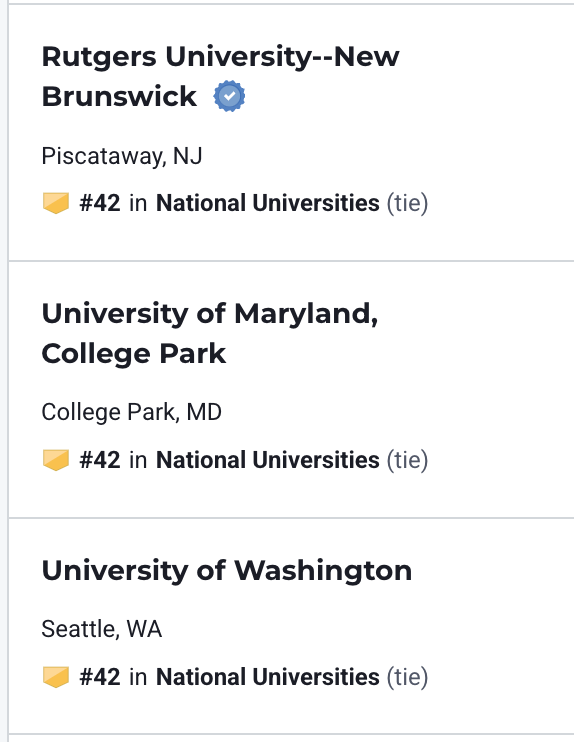Click the Rutgers ranking badge icon
The height and width of the screenshot is (742, 574).
tap(56, 203)
